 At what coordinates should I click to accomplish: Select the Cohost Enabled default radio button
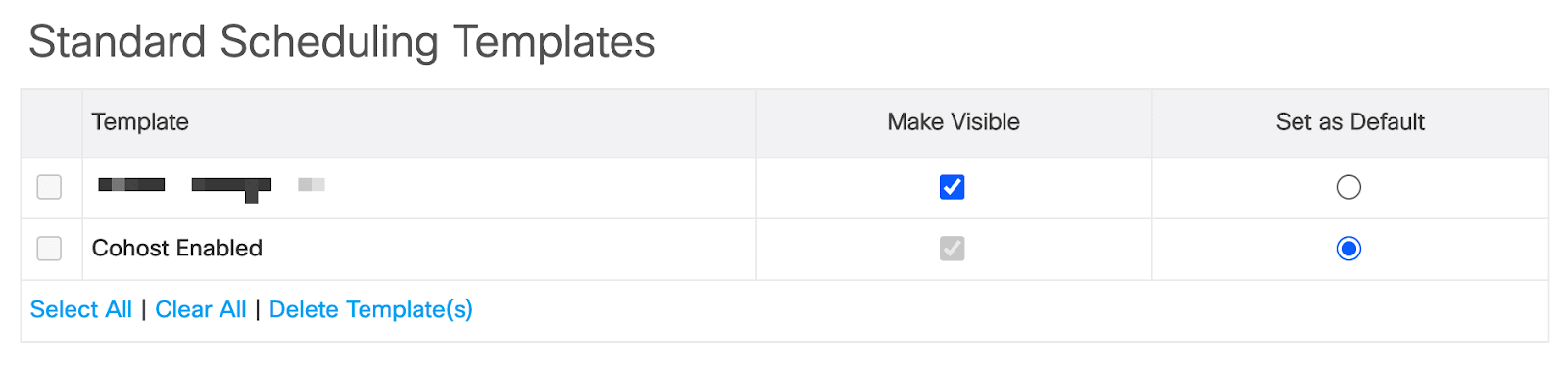pos(1348,249)
